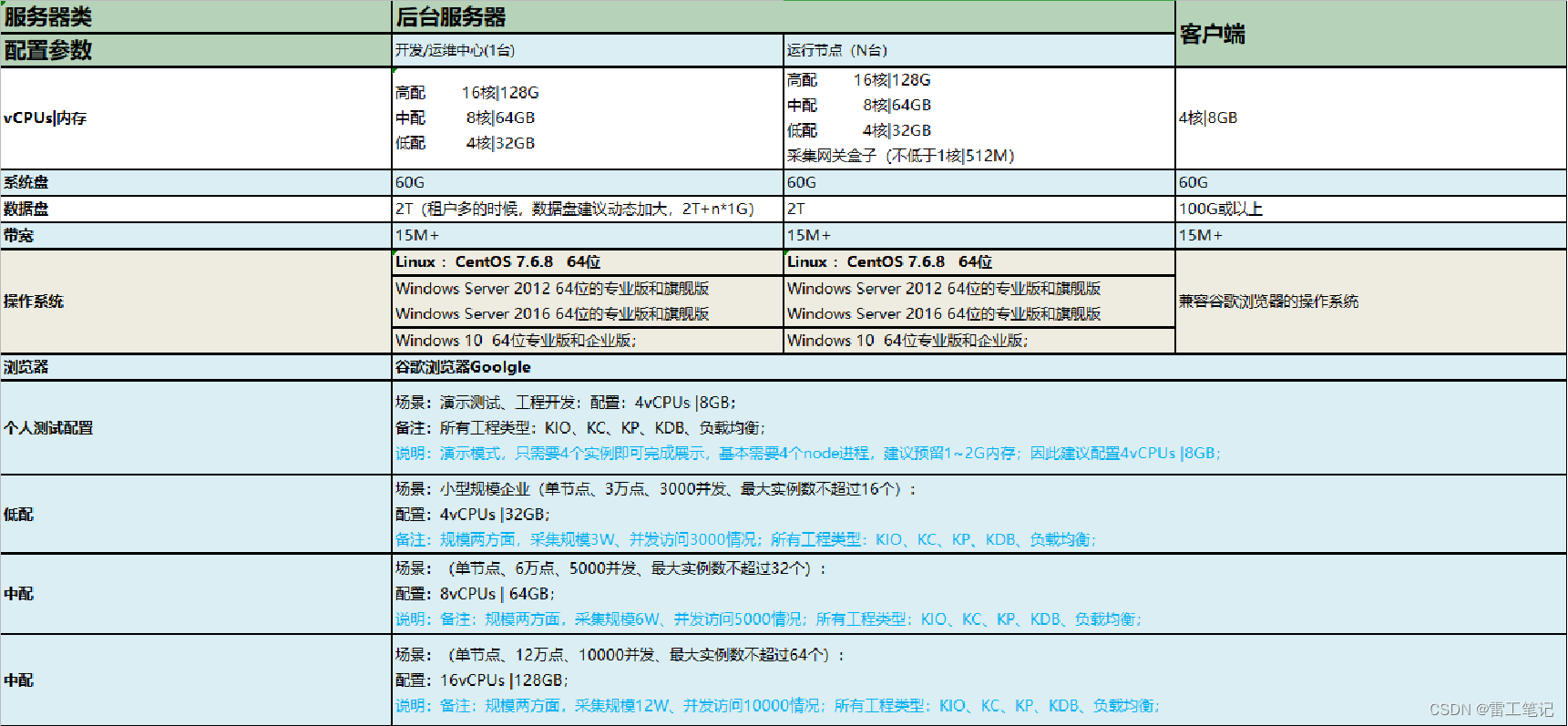Image resolution: width=1568 pixels, height=726 pixels.
Task: Select the client 4核|8GB cell
Action: click(1371, 118)
